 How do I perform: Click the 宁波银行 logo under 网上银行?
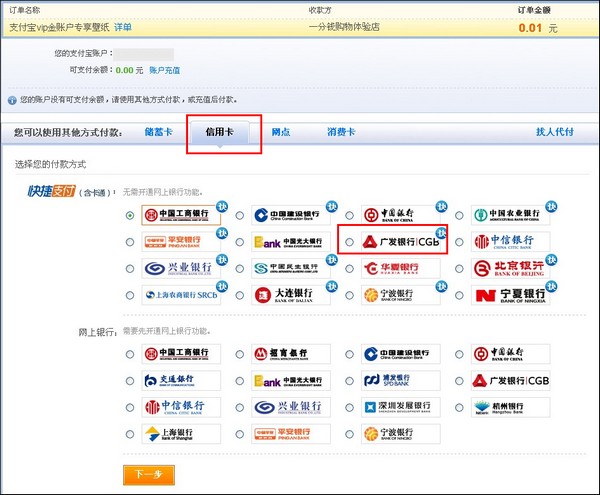[x=401, y=434]
